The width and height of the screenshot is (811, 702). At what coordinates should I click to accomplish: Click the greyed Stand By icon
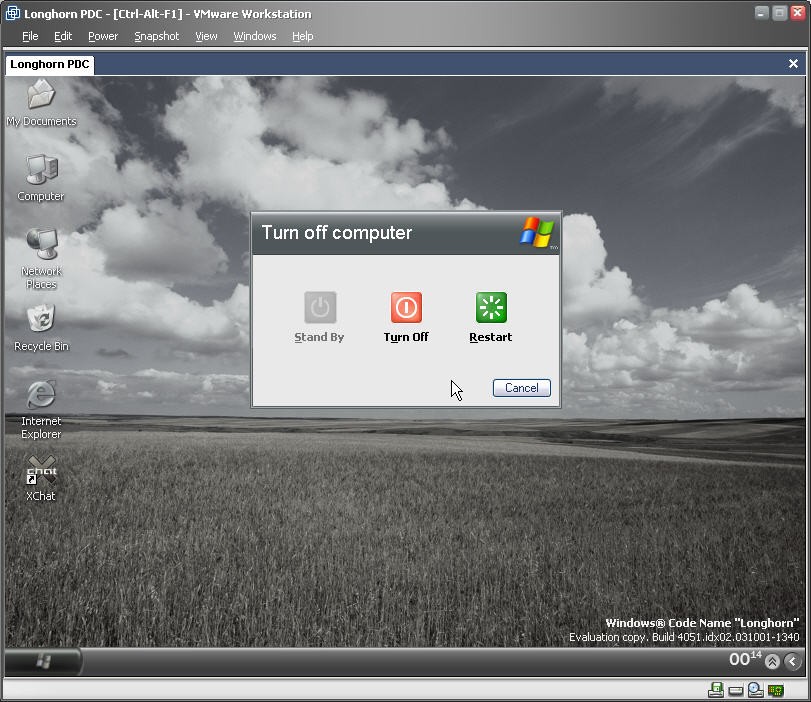(320, 308)
